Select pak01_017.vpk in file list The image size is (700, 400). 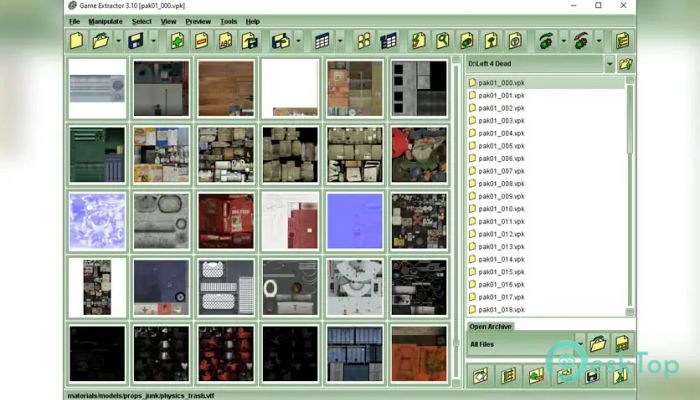coord(546,297)
